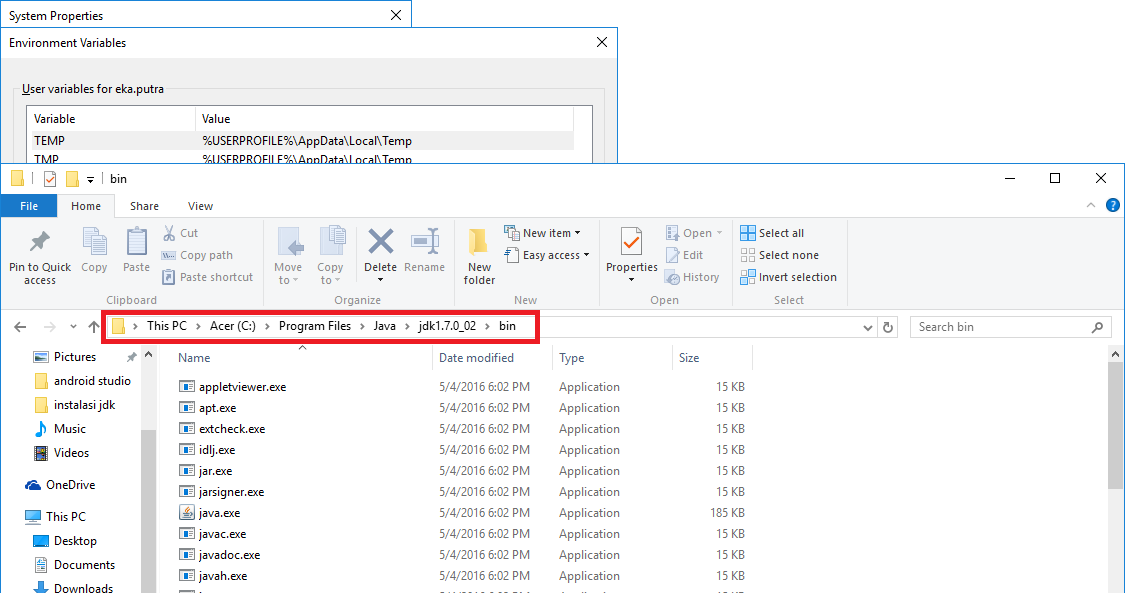
Task: Create a New folder
Action: coord(479,257)
